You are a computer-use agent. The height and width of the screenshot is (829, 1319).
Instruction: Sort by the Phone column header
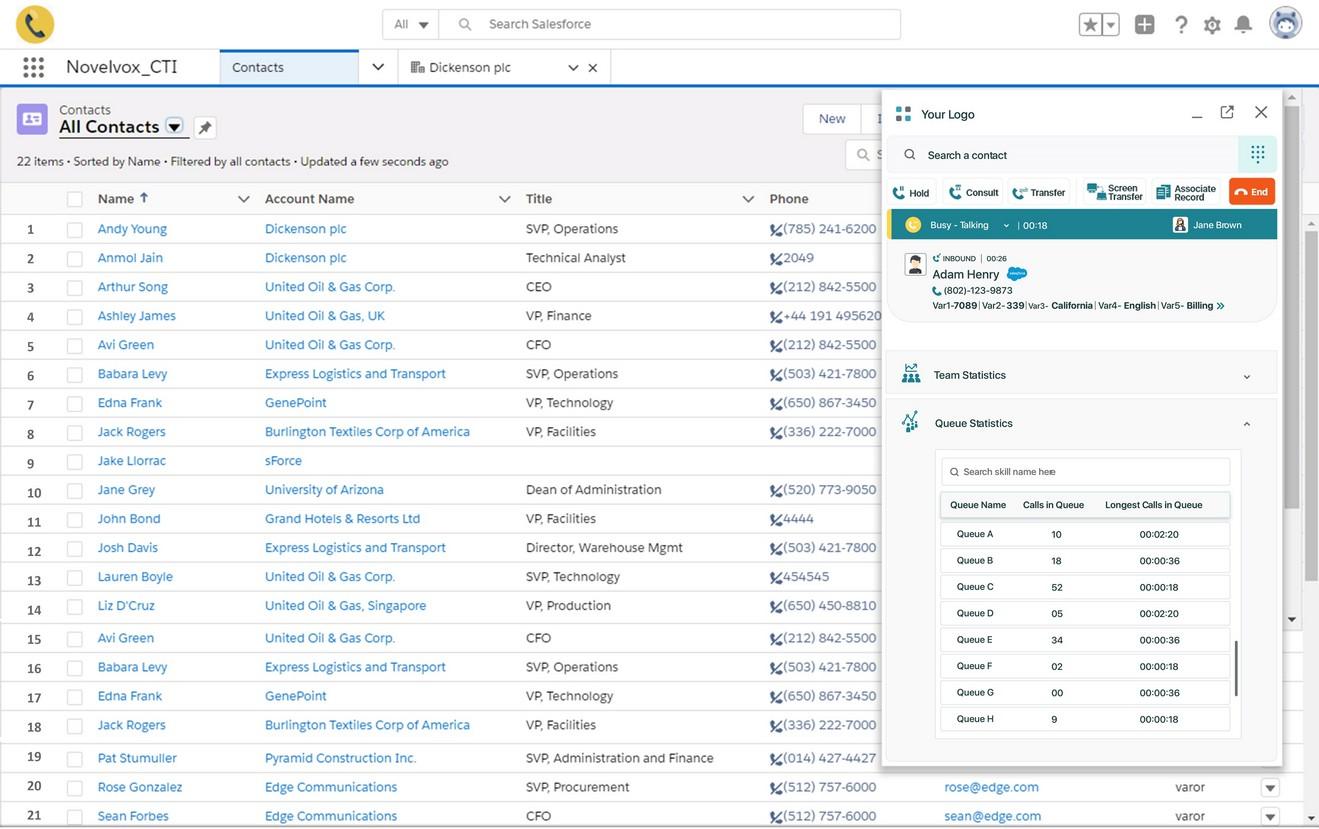[x=789, y=199]
